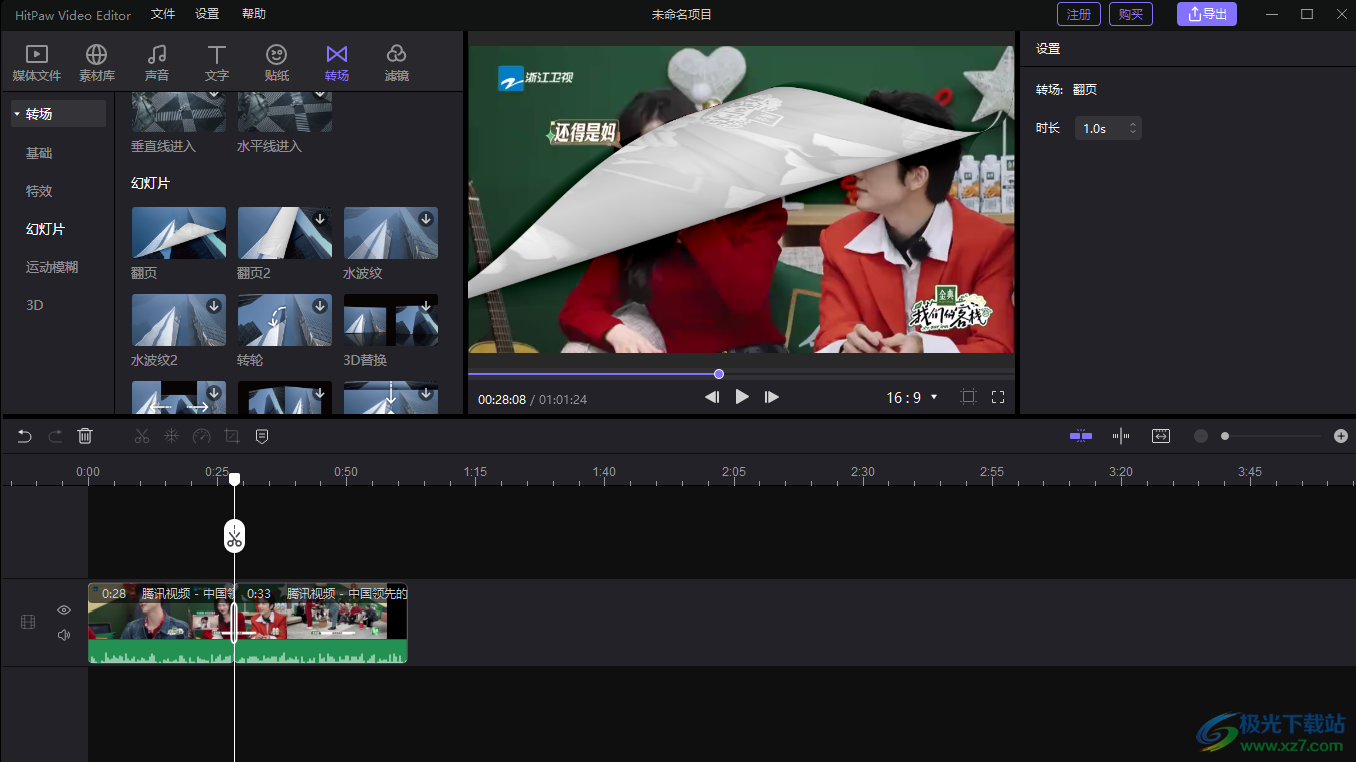
Task: Click the crop preview area icon
Action: point(968,397)
